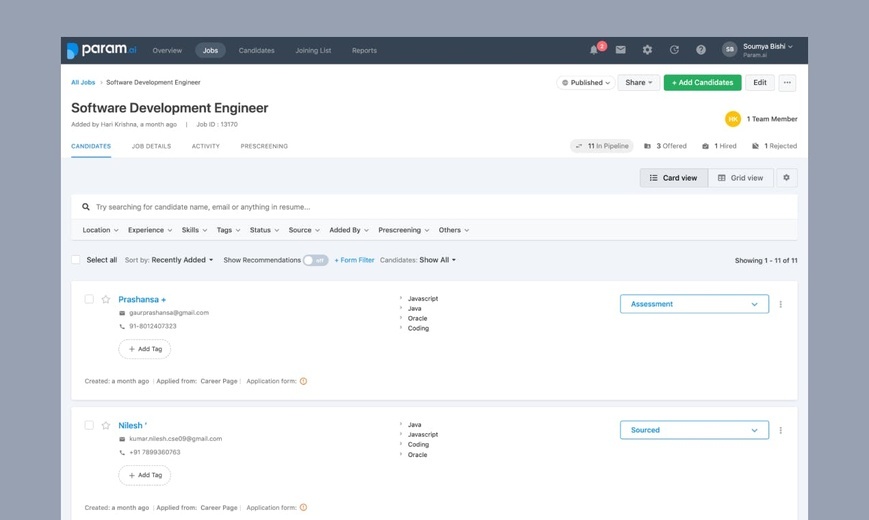Screen dimensions: 869x520
Task: Toggle Show Recommendations switch
Action: [x=315, y=260]
